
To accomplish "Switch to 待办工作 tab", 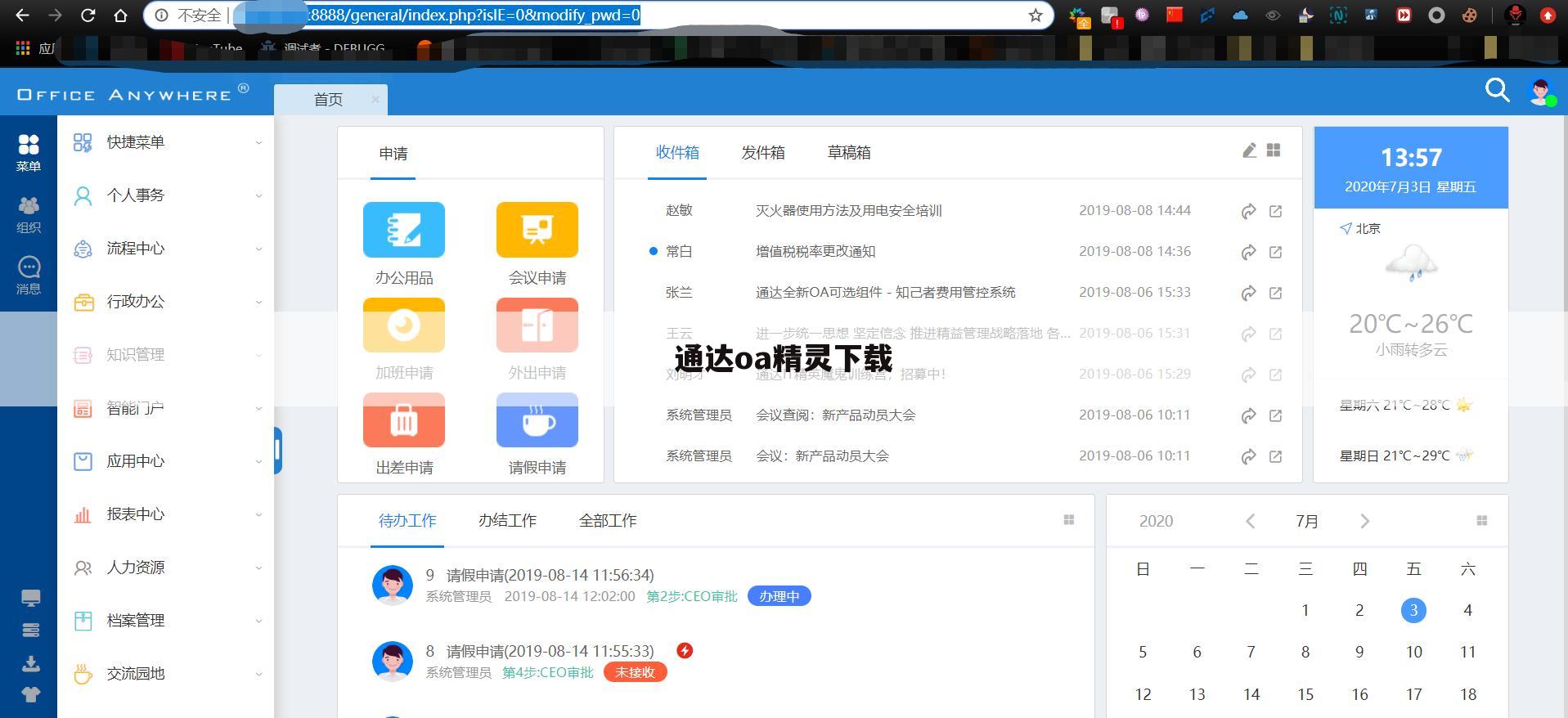I will [x=407, y=521].
